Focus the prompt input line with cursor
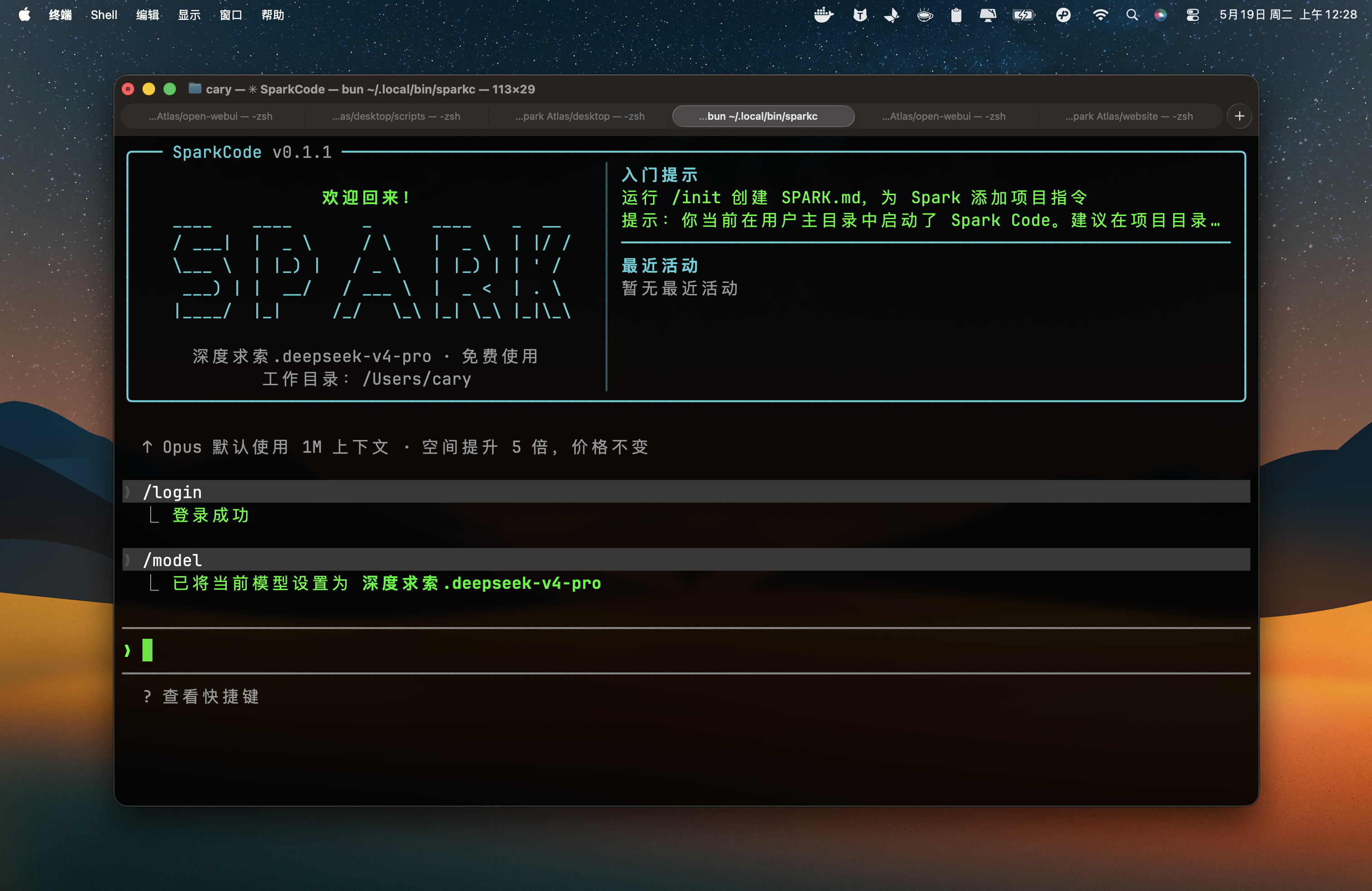The image size is (1372, 891). (x=686, y=650)
